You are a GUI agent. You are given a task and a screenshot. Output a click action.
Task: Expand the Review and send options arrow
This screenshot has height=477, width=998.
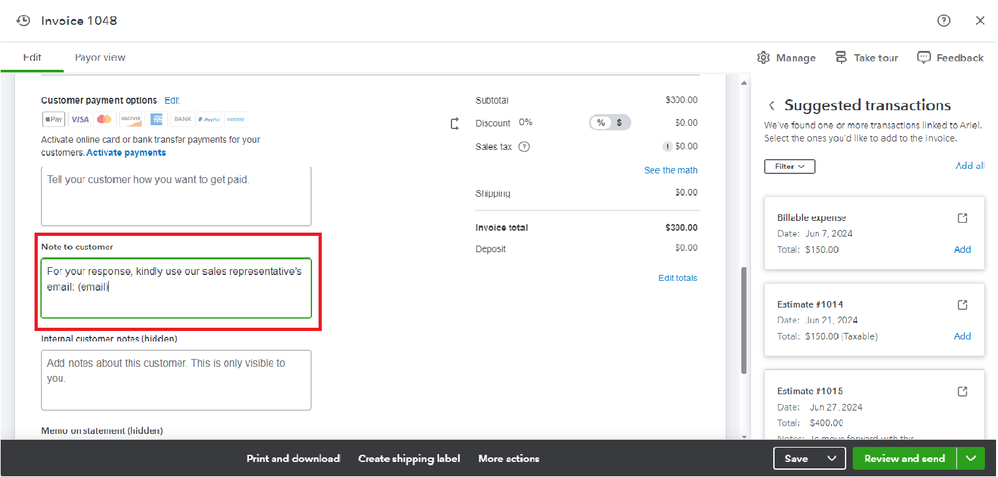(969, 458)
